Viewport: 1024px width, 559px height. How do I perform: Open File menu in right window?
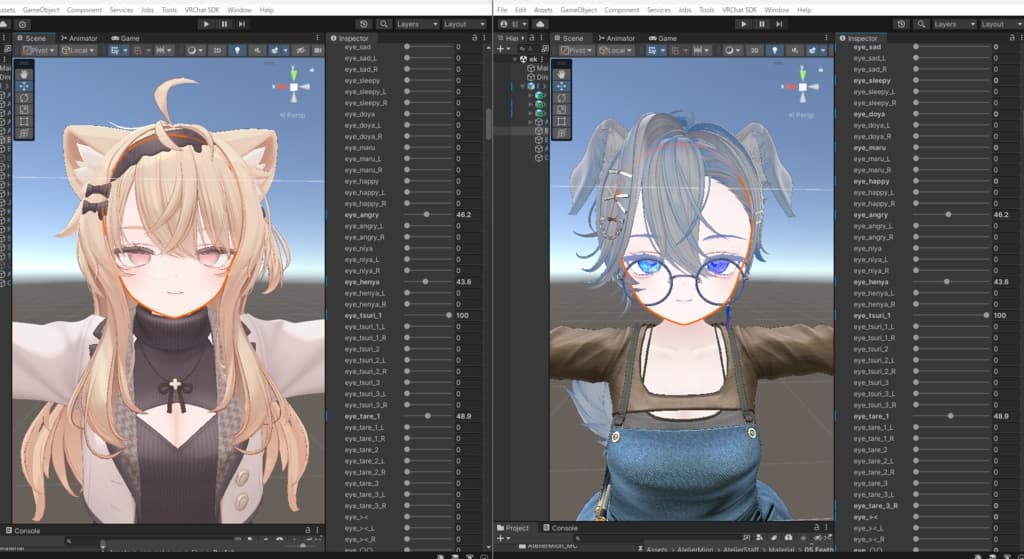point(502,10)
